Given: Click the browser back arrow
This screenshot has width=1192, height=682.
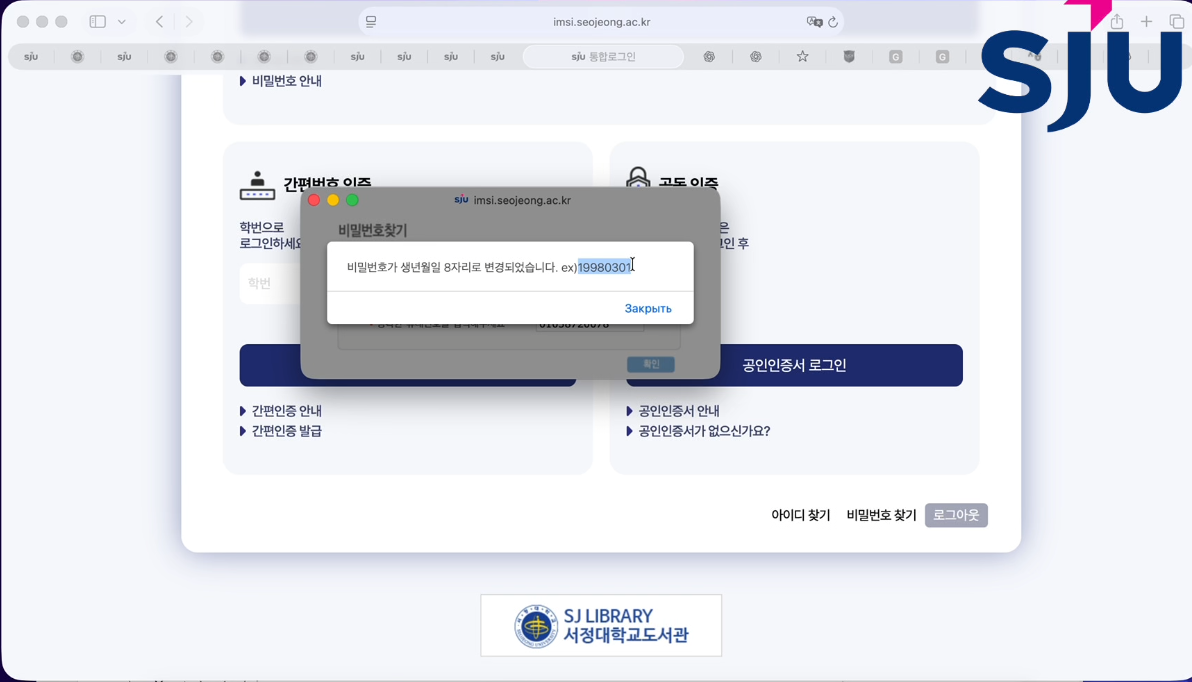Looking at the screenshot, I should [x=160, y=21].
